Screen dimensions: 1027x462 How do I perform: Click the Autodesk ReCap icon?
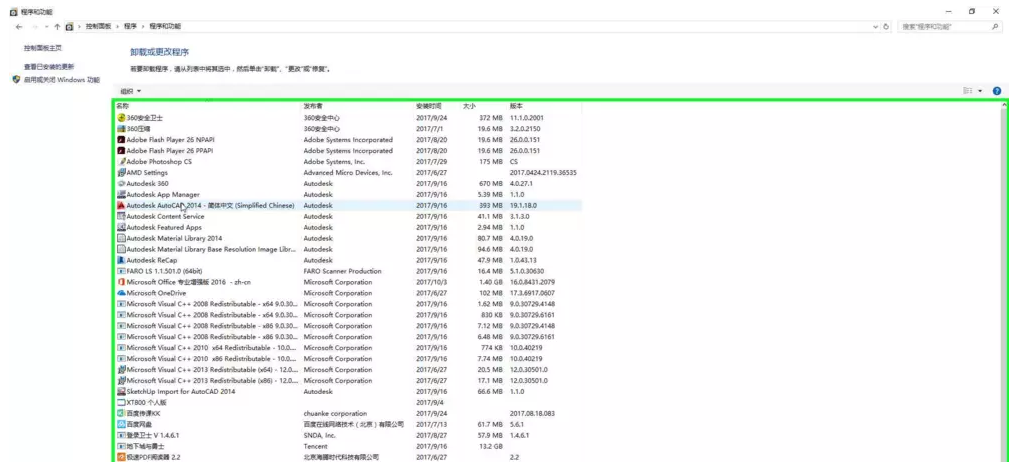pyautogui.click(x=121, y=260)
